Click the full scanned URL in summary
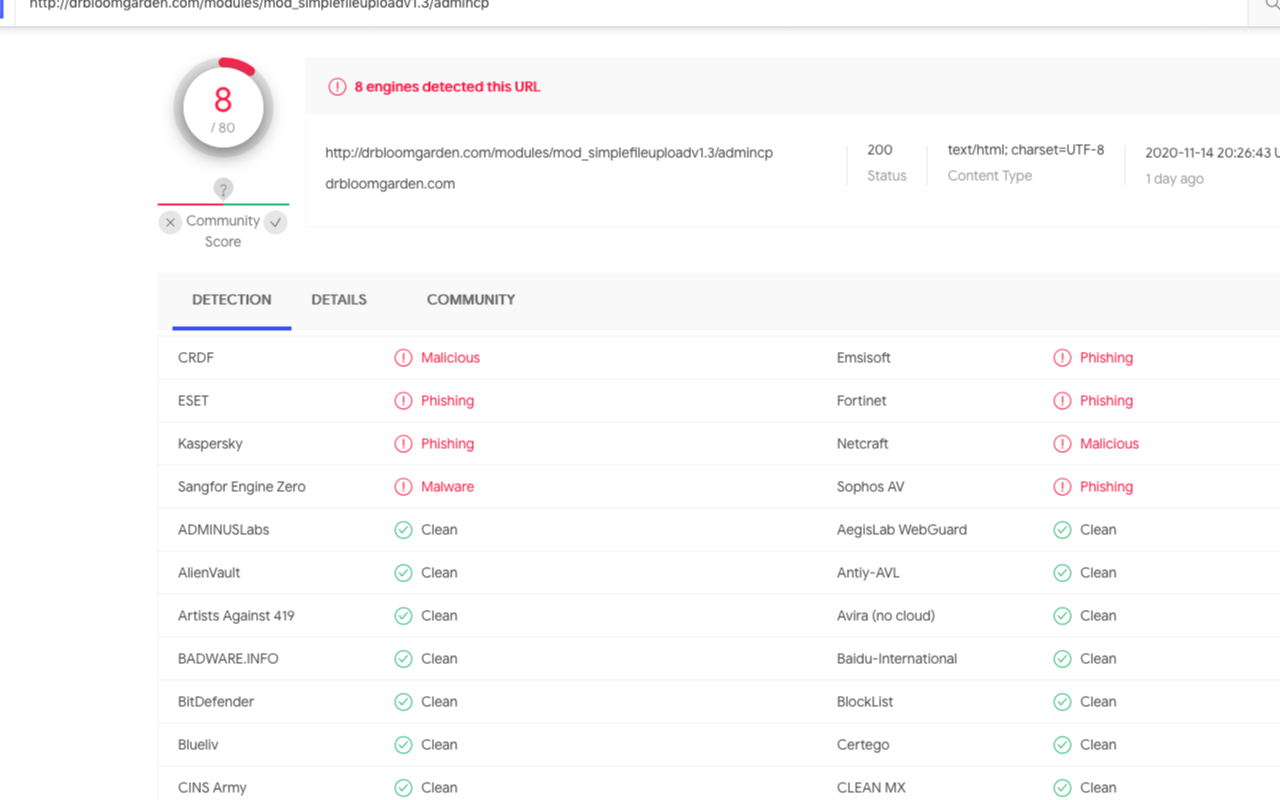The height and width of the screenshot is (800, 1280). click(549, 153)
